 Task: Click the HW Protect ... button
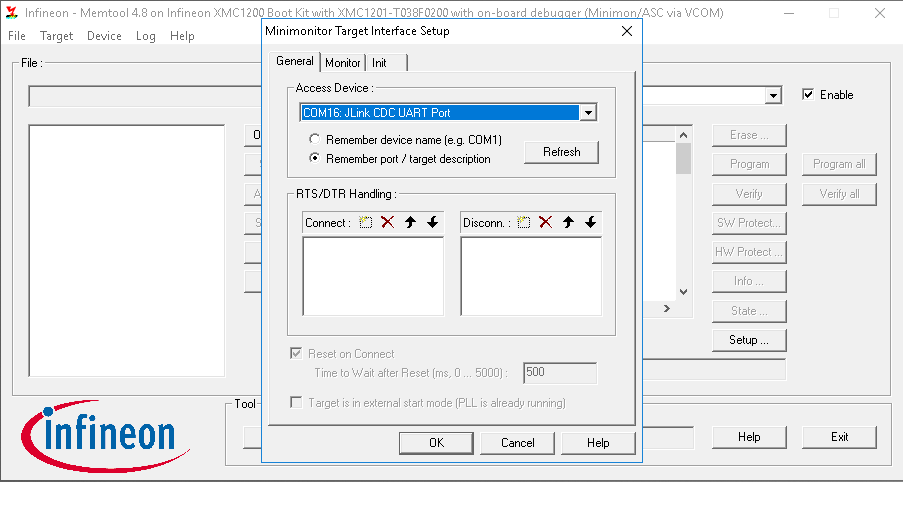[x=749, y=252]
